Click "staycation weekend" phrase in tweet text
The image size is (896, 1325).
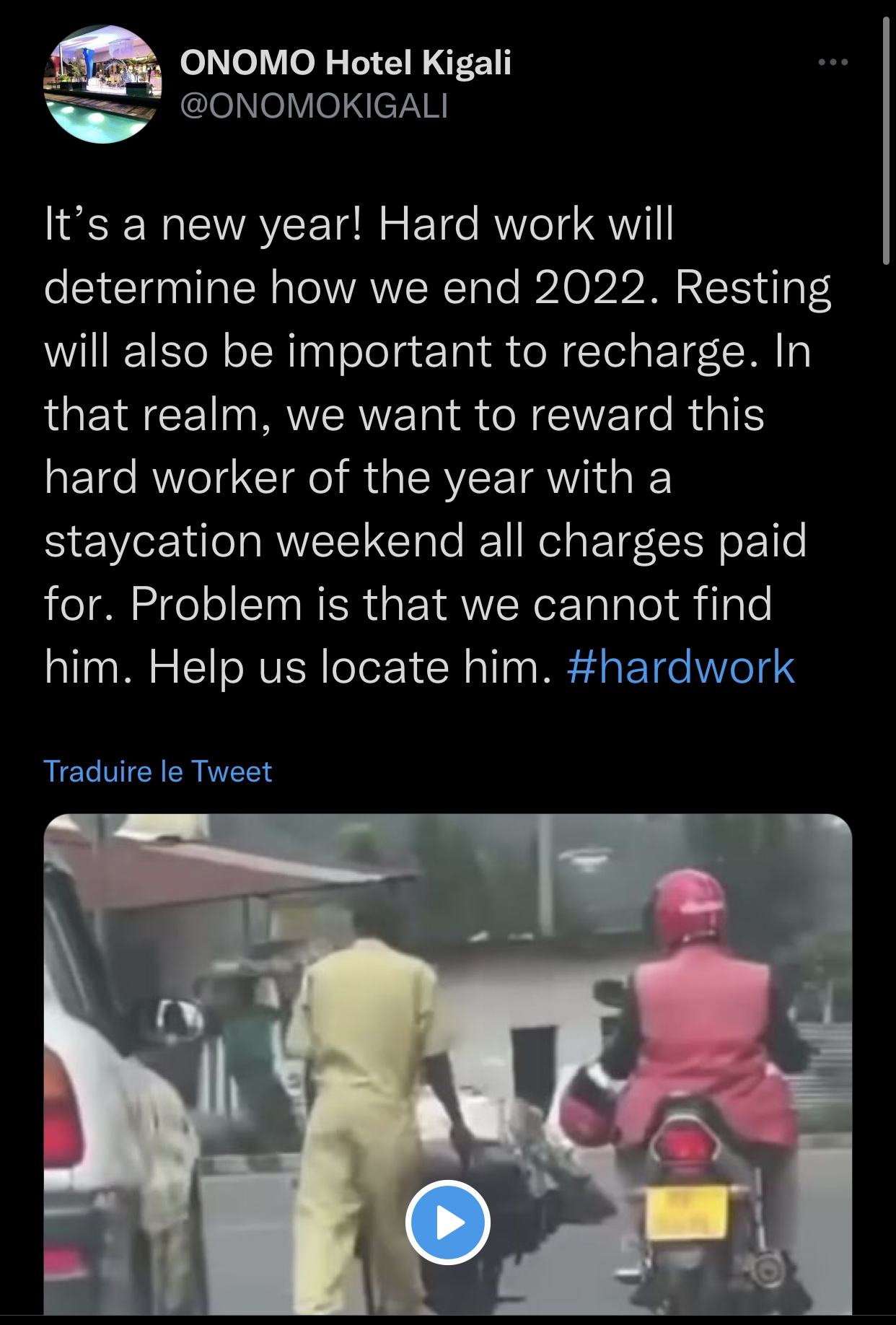pos(254,541)
